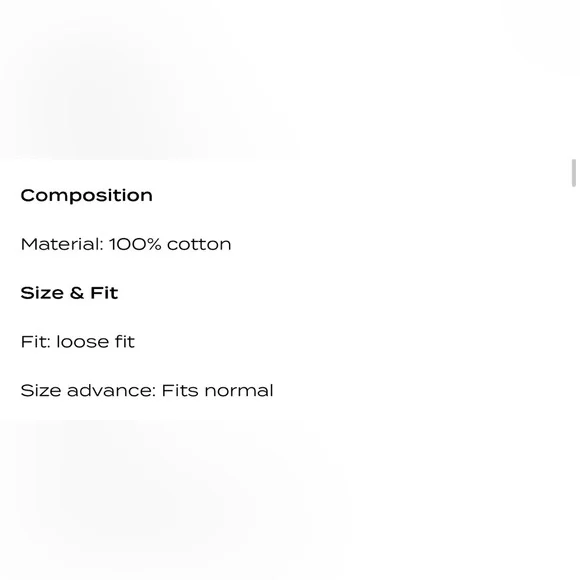Screen dimensions: 580x580
Task: Click the scrollbar track above the thumb
Action: [573, 80]
